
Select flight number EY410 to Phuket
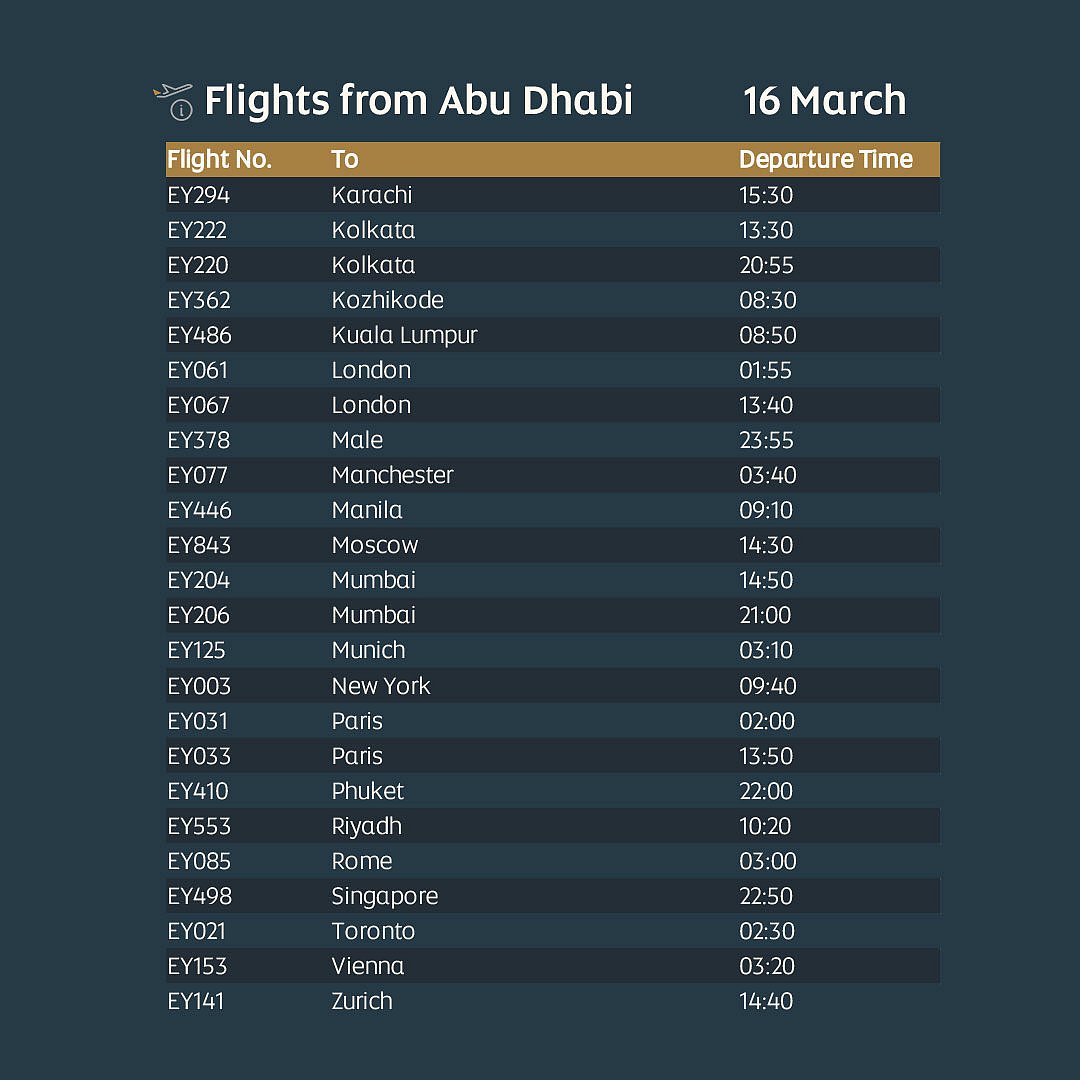pyautogui.click(x=198, y=791)
